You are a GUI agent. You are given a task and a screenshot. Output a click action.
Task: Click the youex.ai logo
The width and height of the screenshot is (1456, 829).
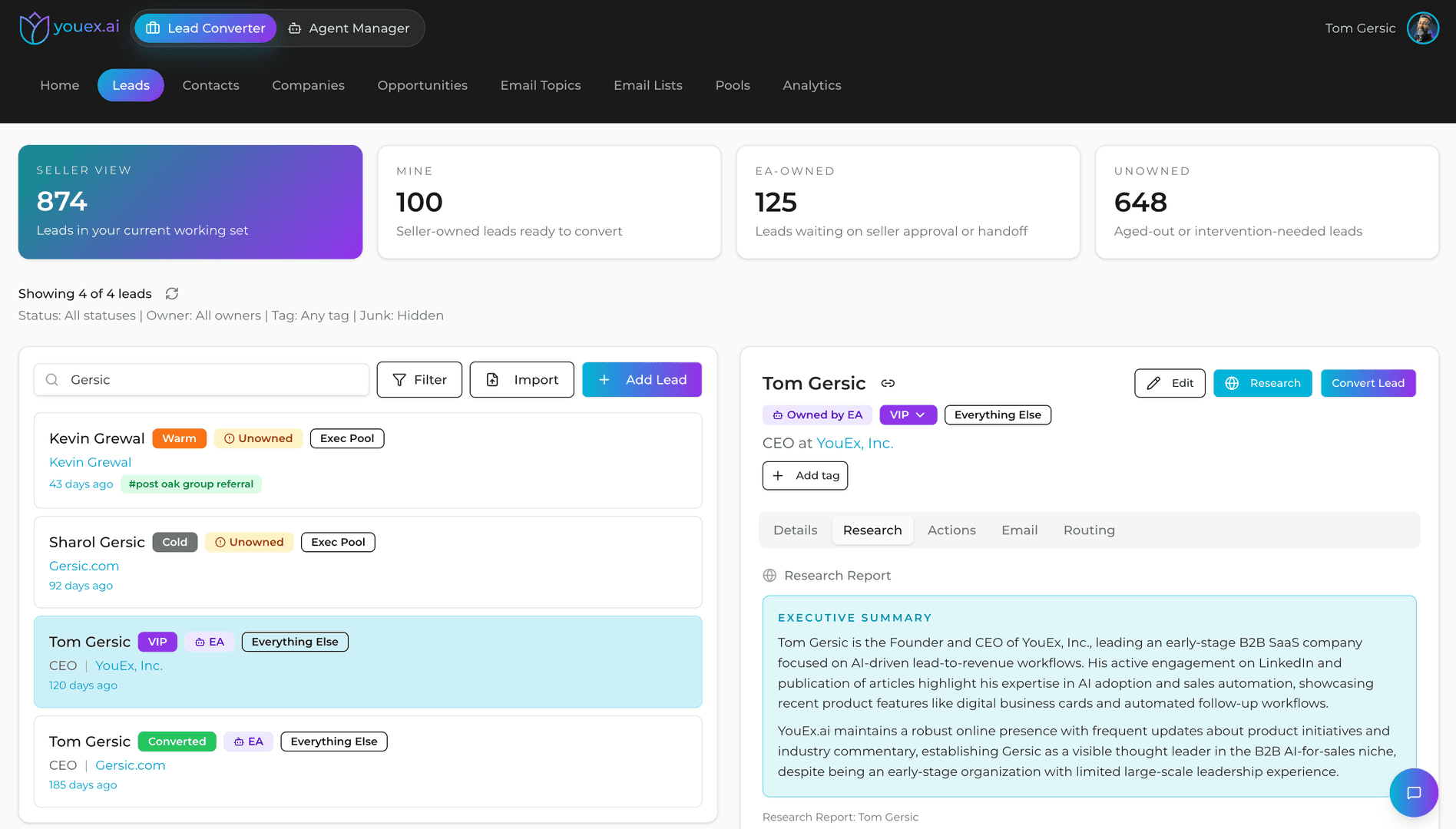tap(69, 28)
